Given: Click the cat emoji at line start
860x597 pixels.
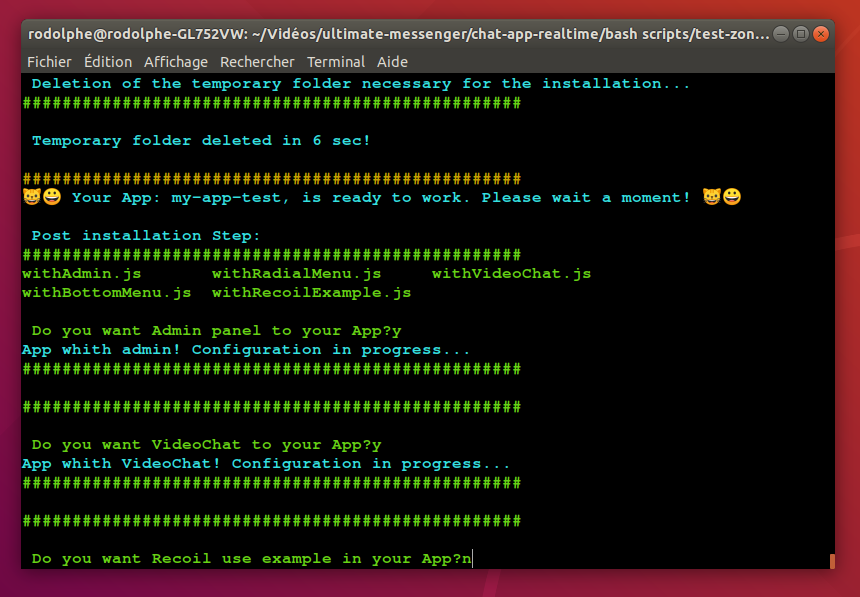Looking at the screenshot, I should coord(31,198).
